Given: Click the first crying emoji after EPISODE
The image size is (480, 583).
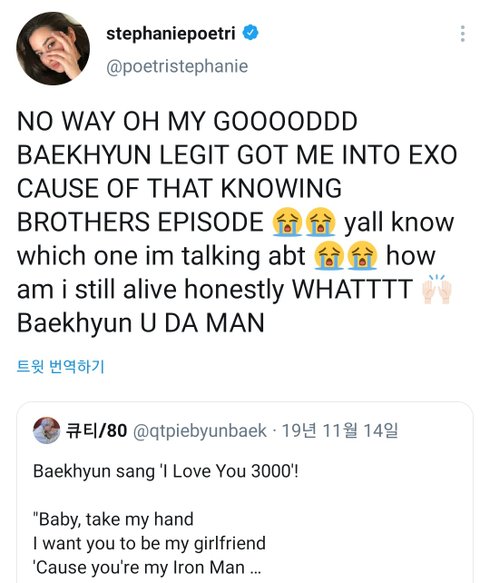Looking at the screenshot, I should tap(287, 222).
